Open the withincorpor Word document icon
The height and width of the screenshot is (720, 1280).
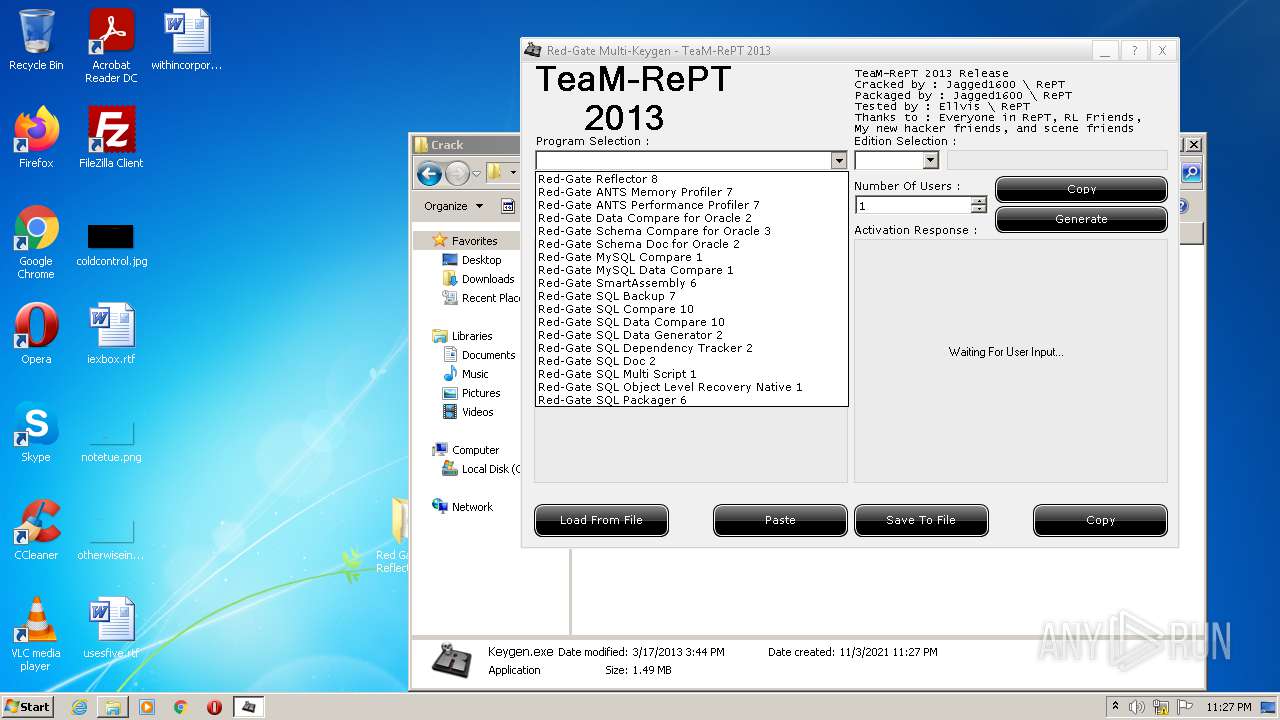187,40
